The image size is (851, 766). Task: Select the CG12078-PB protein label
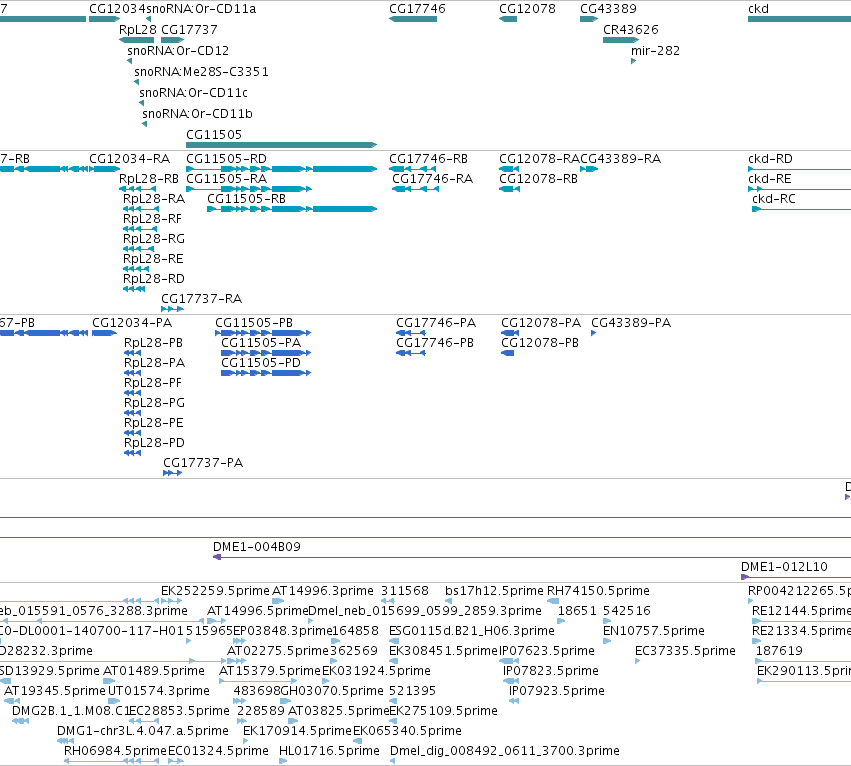[540, 343]
